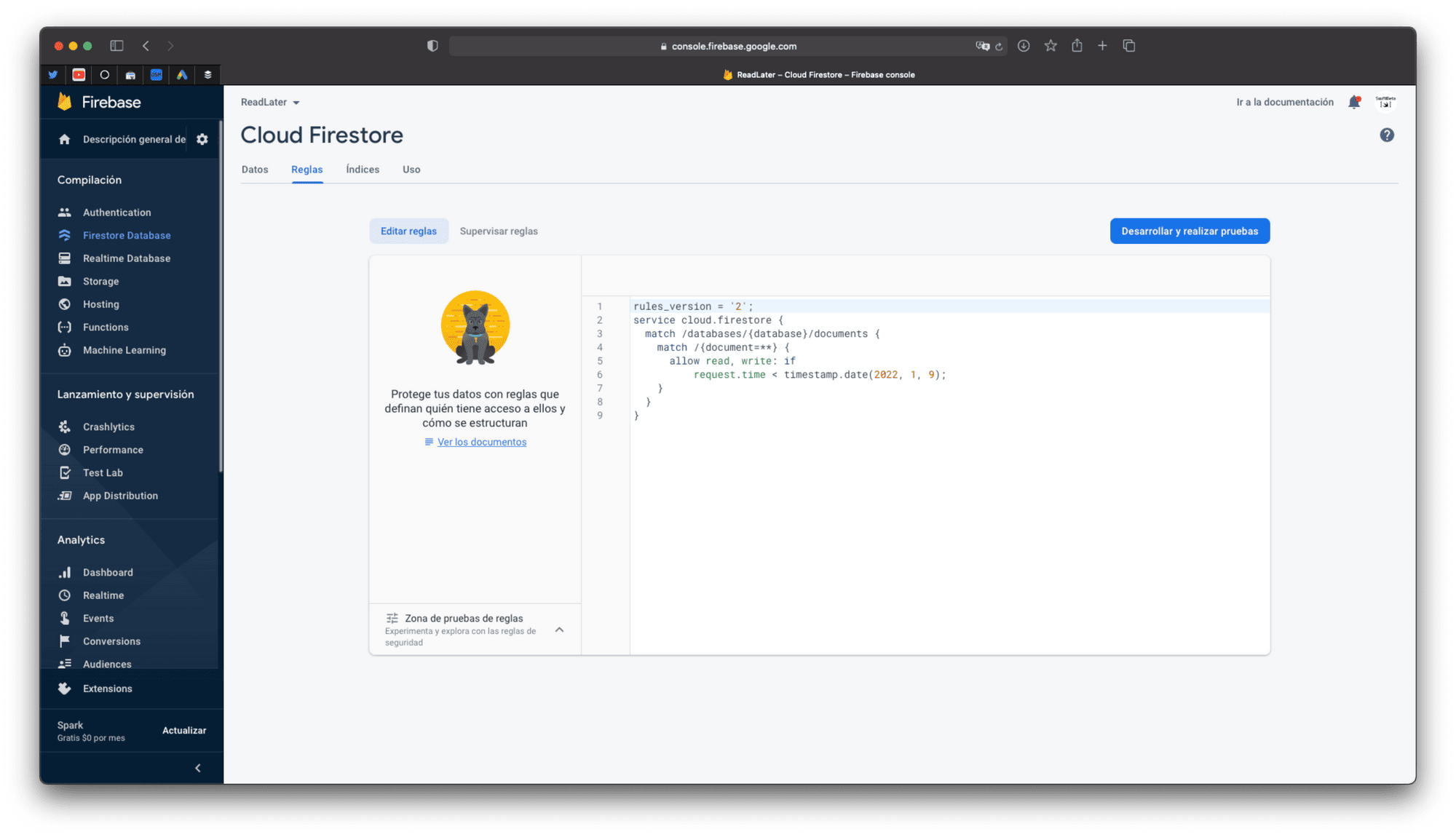Click the YouTube pinned tab
1456x837 pixels.
79,74
